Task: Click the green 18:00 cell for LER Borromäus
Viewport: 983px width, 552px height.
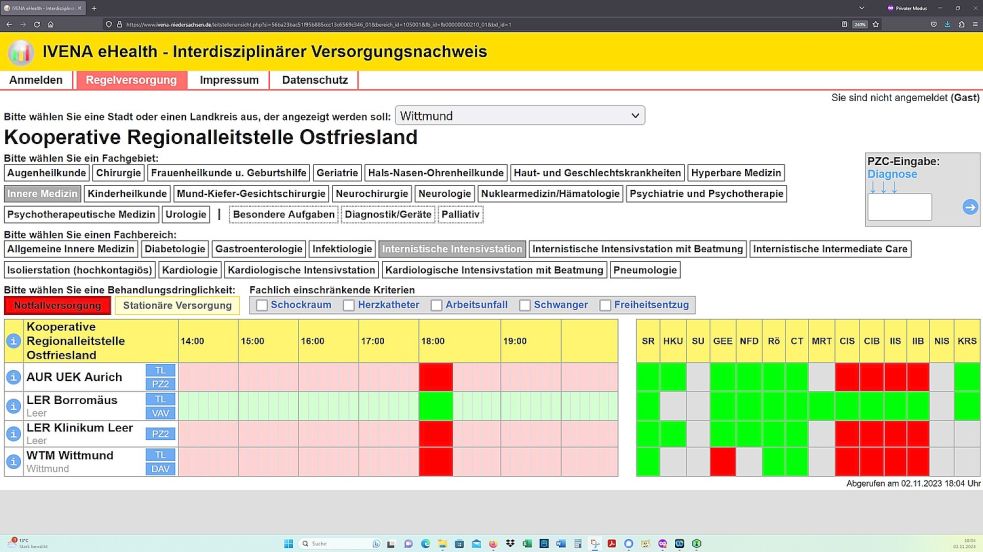Action: click(x=436, y=406)
